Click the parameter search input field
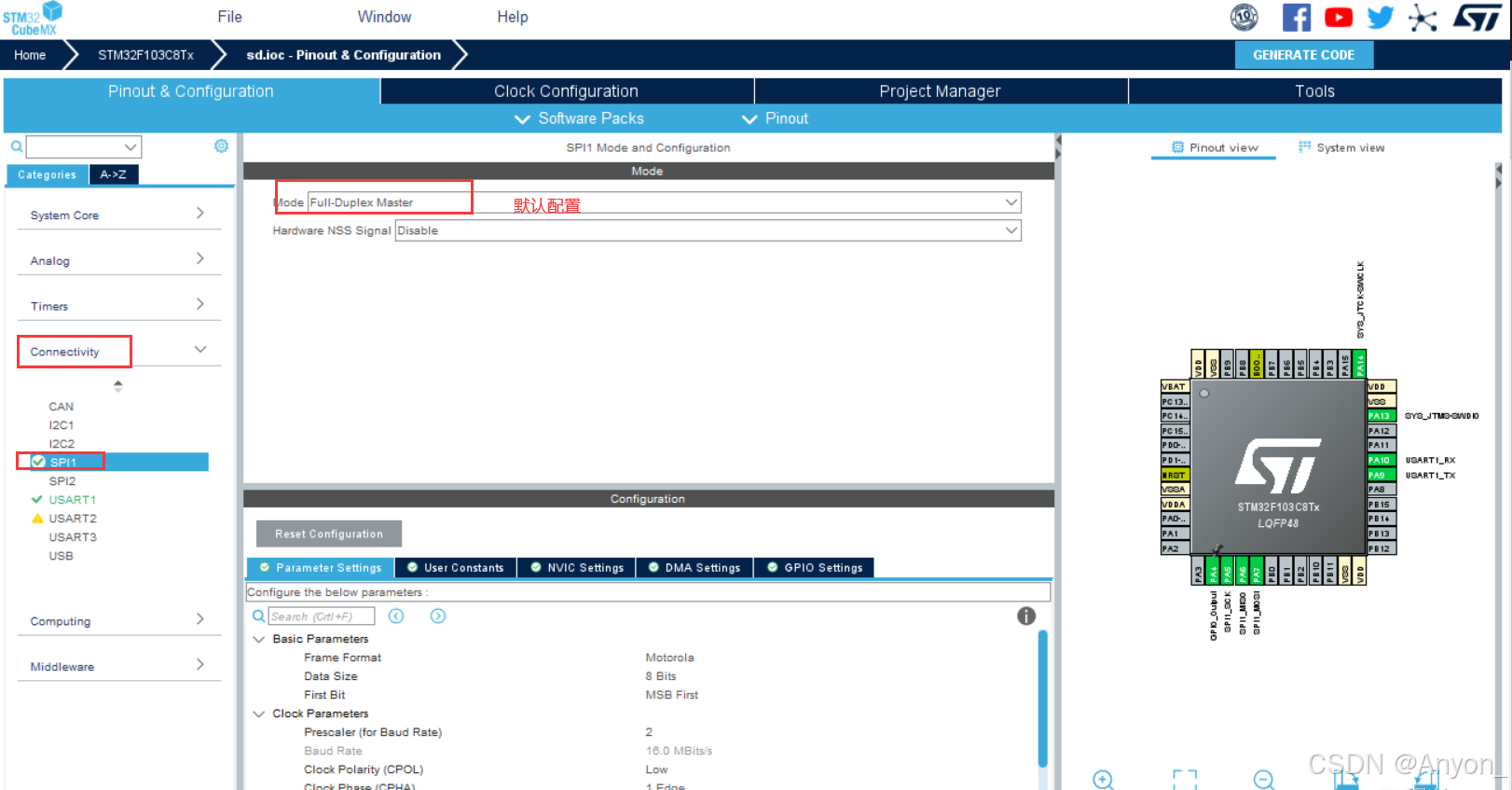 tap(322, 617)
